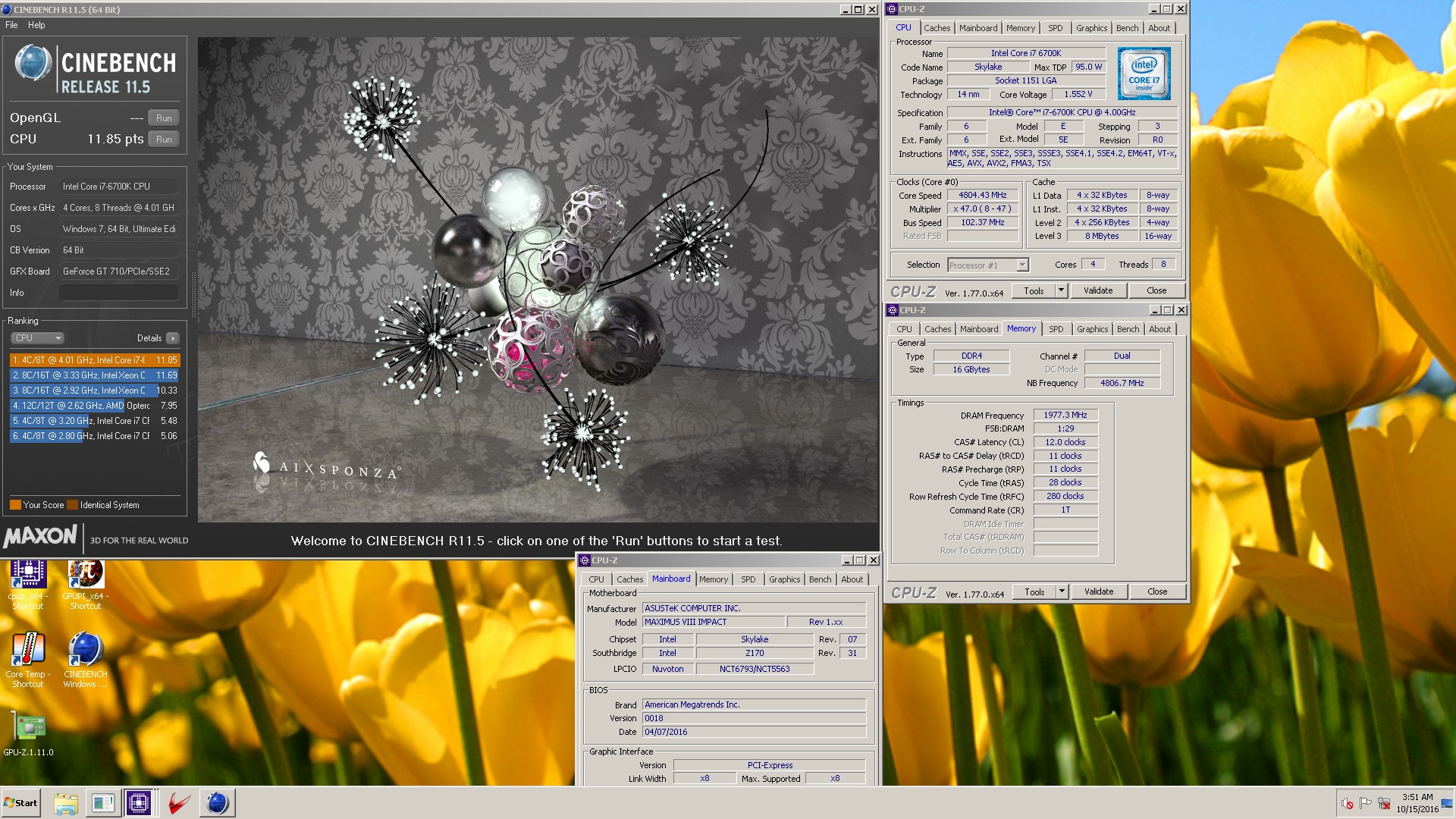The width and height of the screenshot is (1456, 819).
Task: Open Graphics tab in top CPU-Z
Action: tap(1091, 28)
